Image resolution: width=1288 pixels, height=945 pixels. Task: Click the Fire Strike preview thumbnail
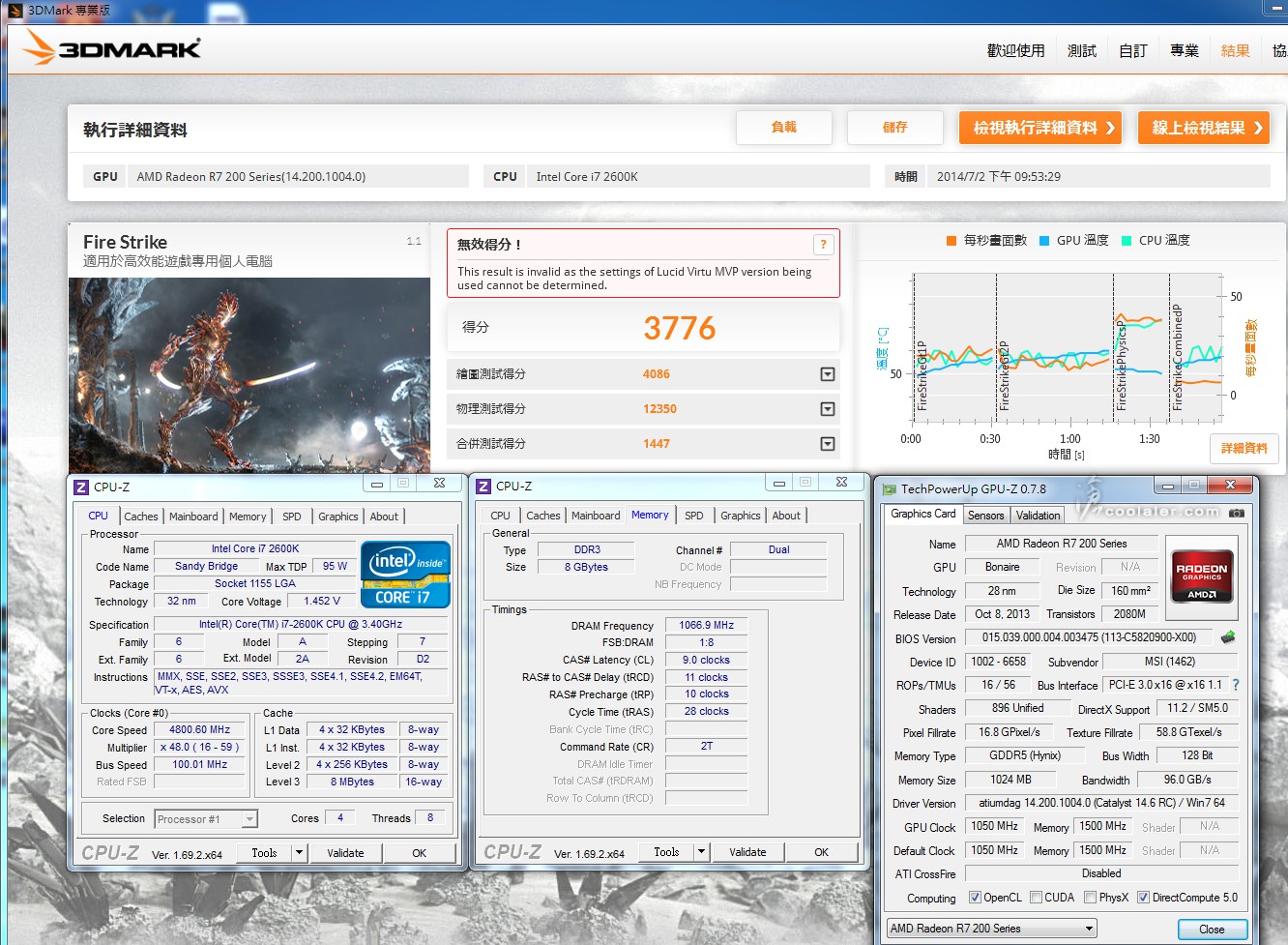pos(249,375)
